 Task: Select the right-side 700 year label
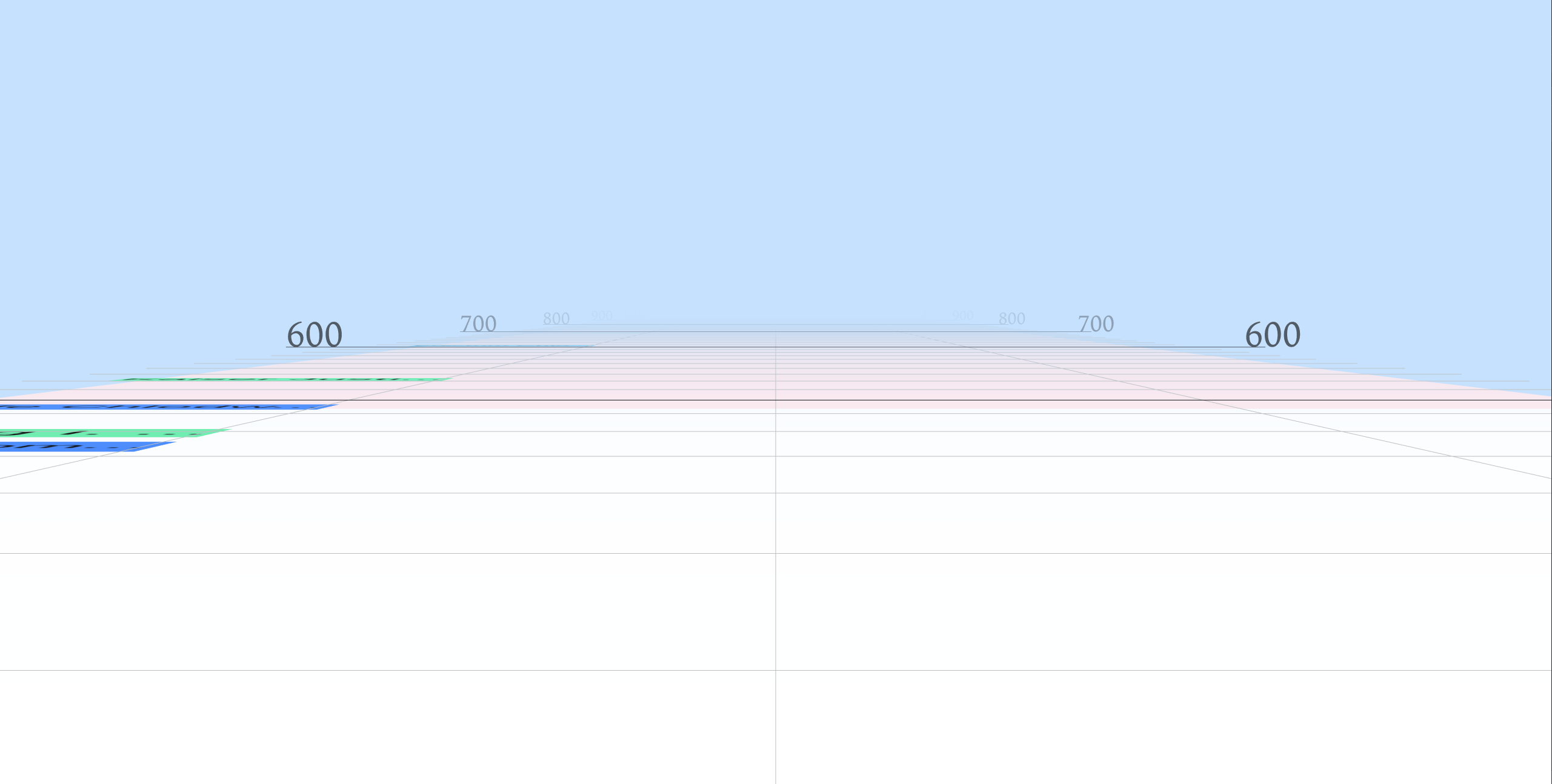point(1096,324)
